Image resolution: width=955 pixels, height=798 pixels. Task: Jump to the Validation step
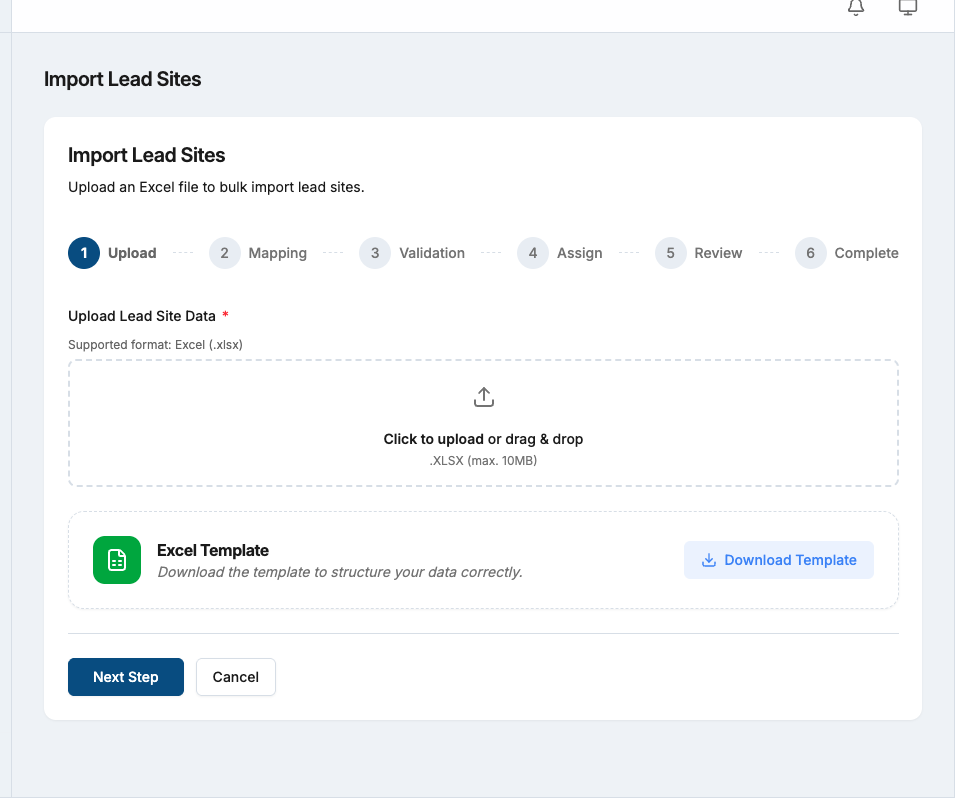(x=374, y=253)
